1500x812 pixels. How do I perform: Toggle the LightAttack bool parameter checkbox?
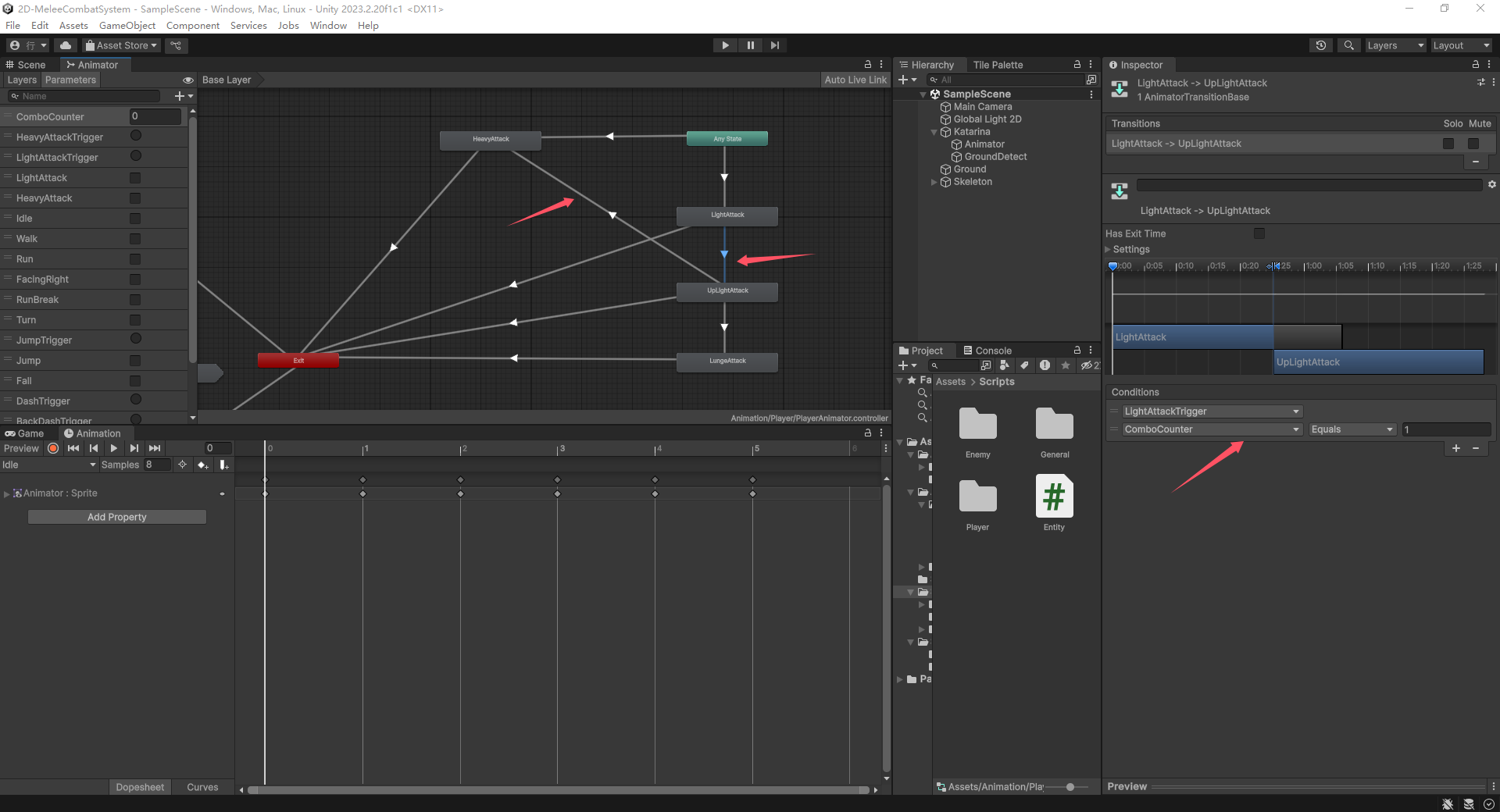coord(135,178)
